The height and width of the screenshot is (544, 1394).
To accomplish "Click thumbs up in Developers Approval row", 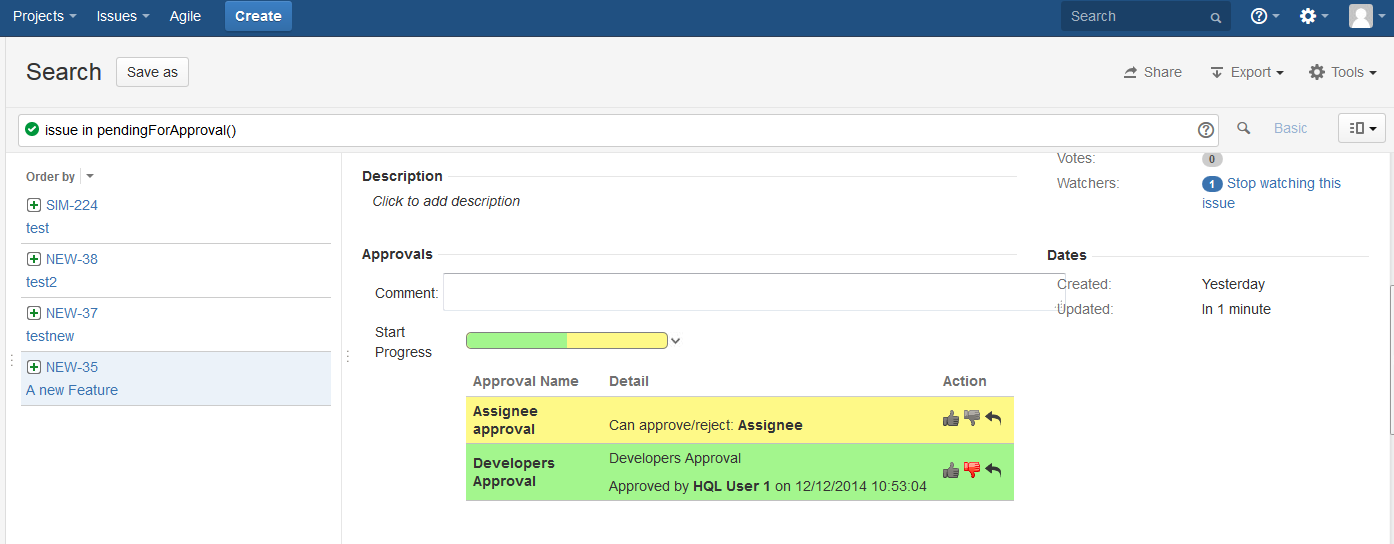I will click(x=951, y=470).
